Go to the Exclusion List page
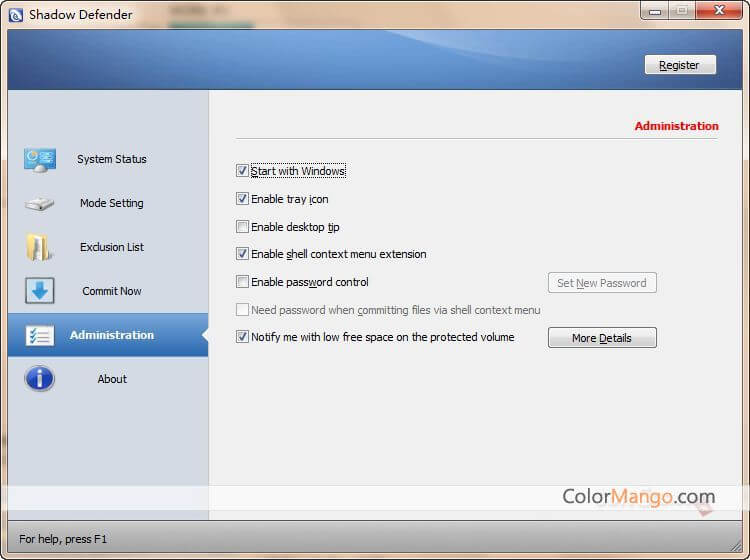Viewport: 750px width, 560px height. pos(111,247)
